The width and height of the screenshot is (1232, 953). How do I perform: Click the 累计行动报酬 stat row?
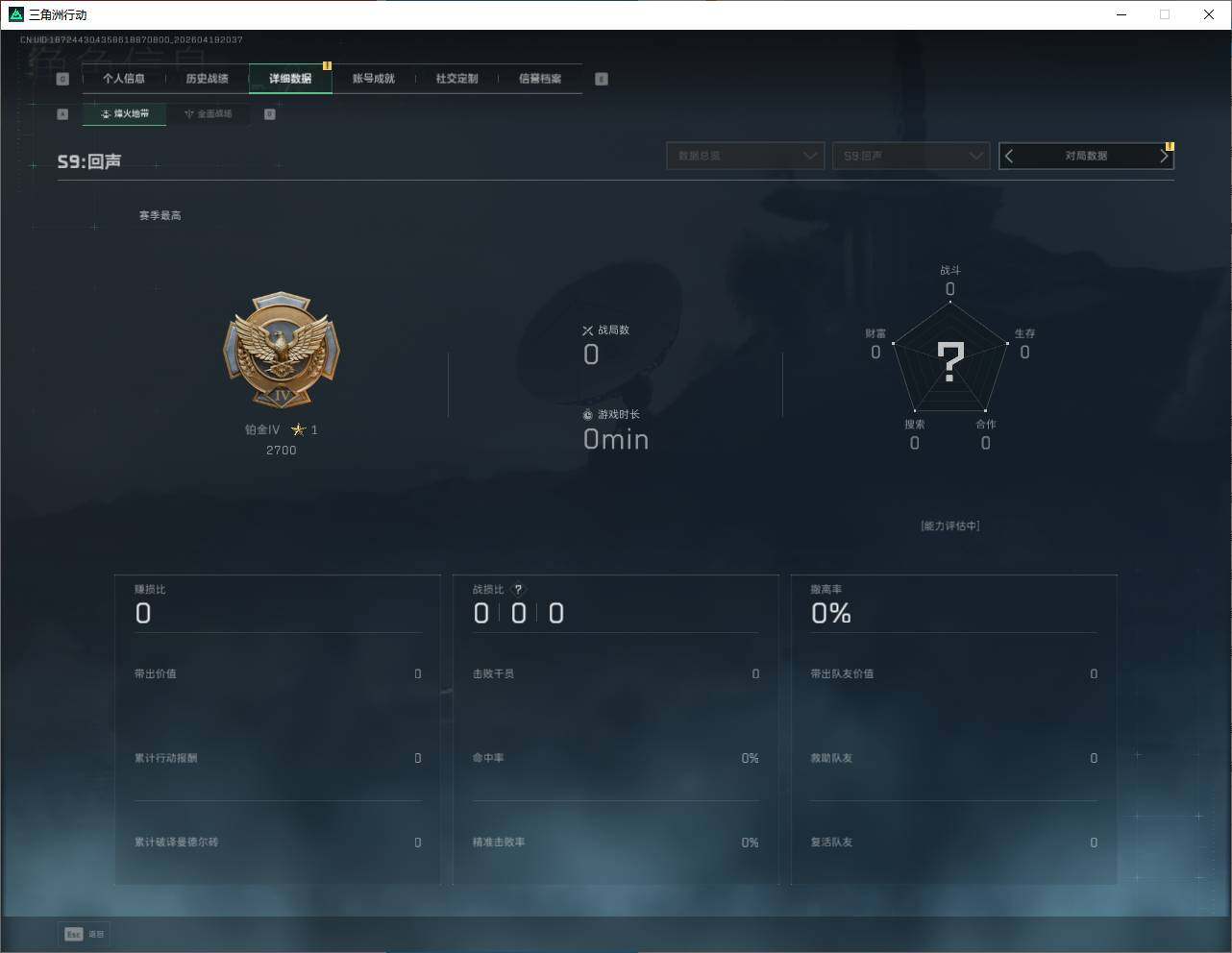pos(278,759)
